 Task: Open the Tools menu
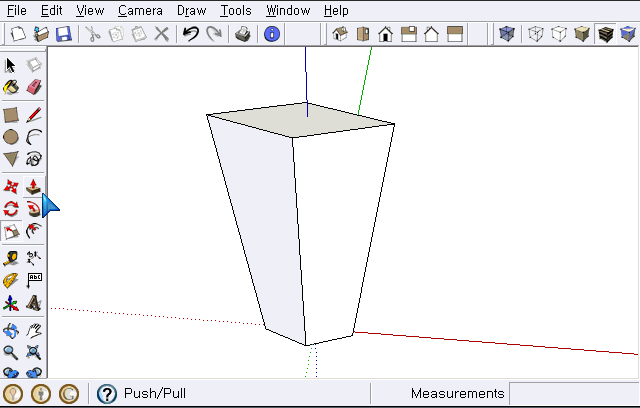(236, 10)
